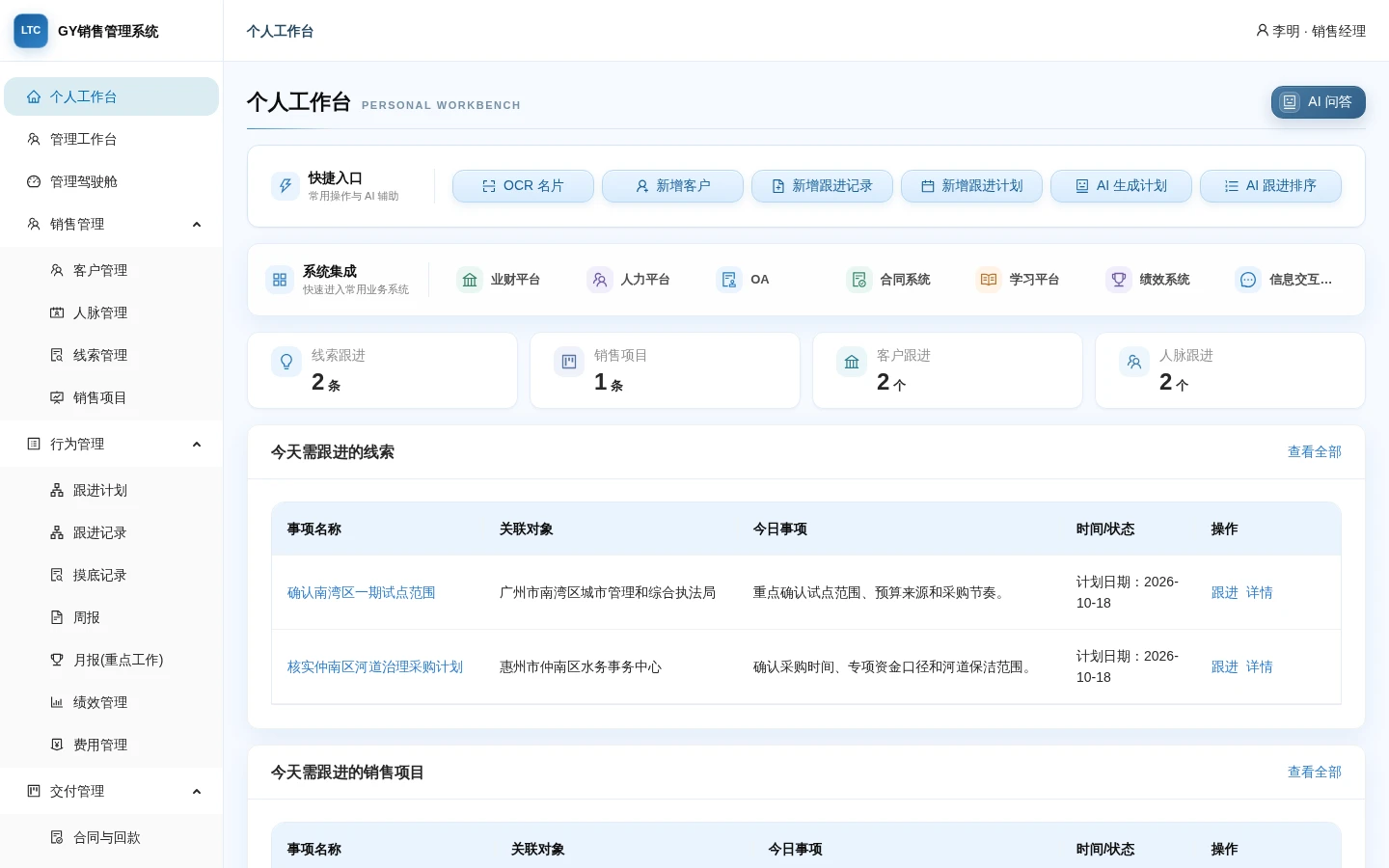Click the 系统集成 grid icon
This screenshot has width=1389, height=868.
[280, 280]
